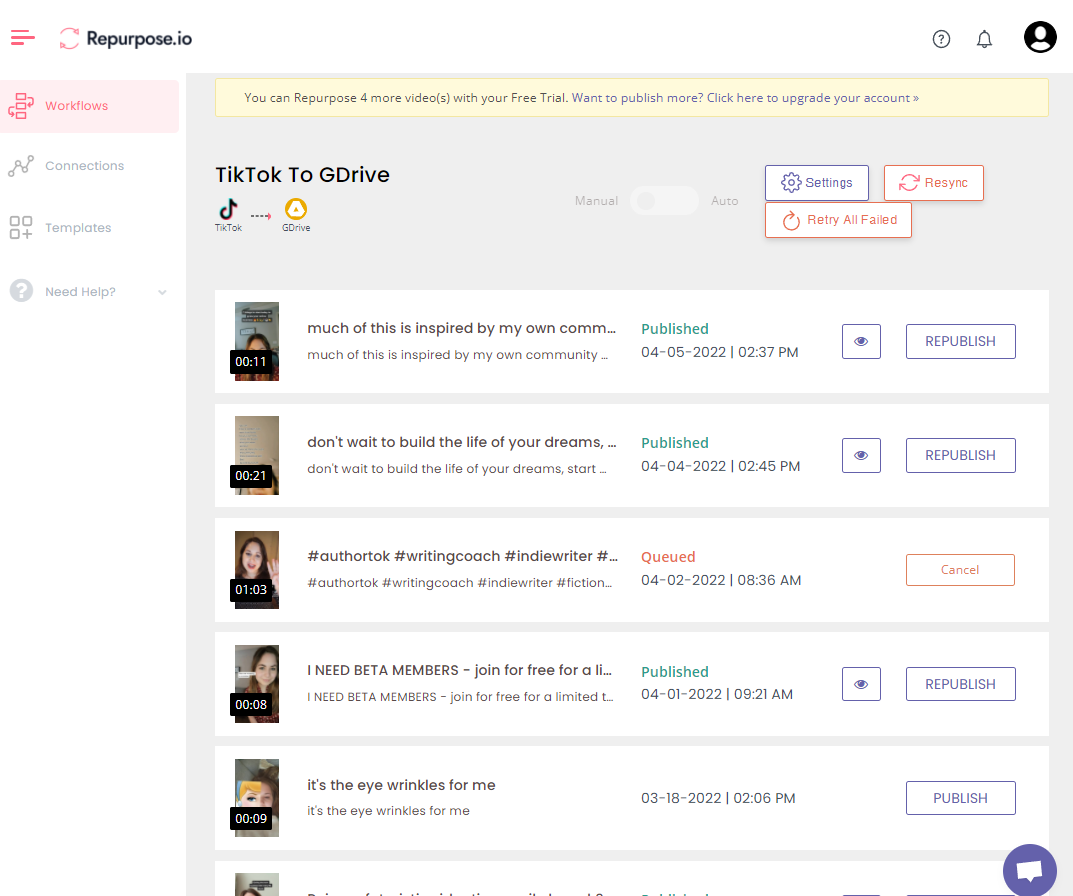1073x896 pixels.
Task: Open the account avatar menu
Action: (1040, 36)
